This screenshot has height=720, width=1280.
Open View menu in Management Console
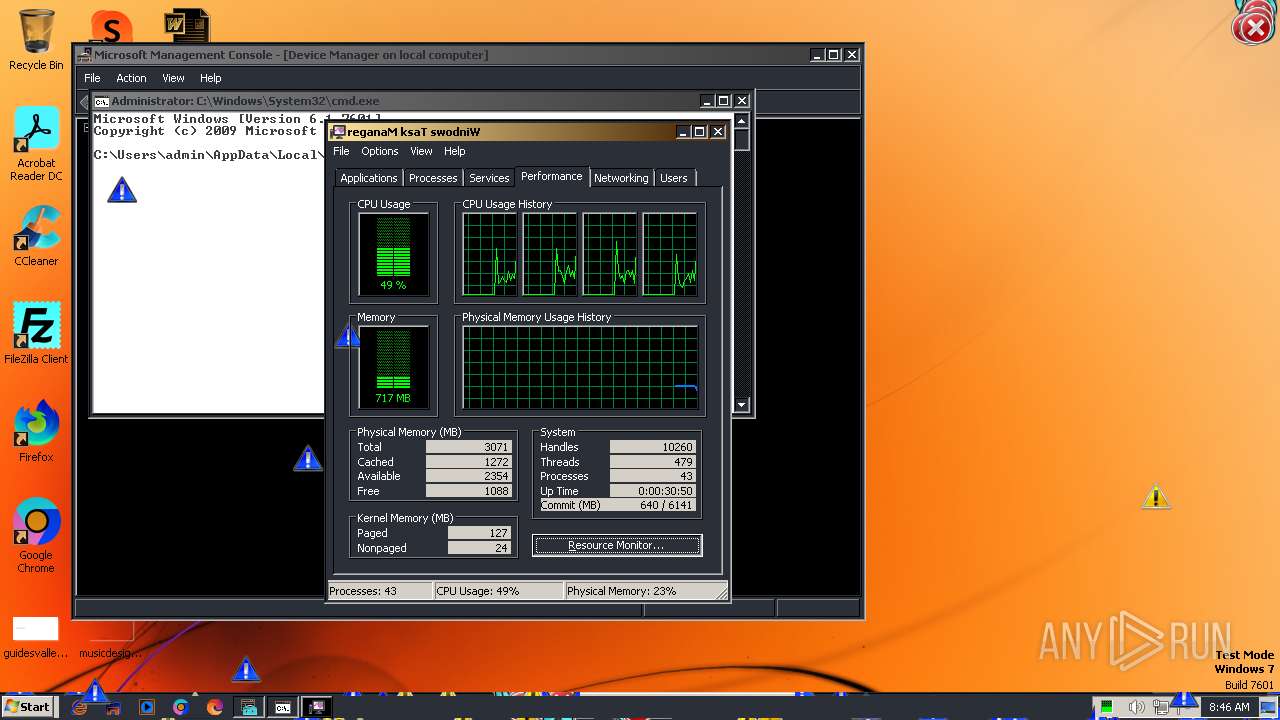click(174, 78)
